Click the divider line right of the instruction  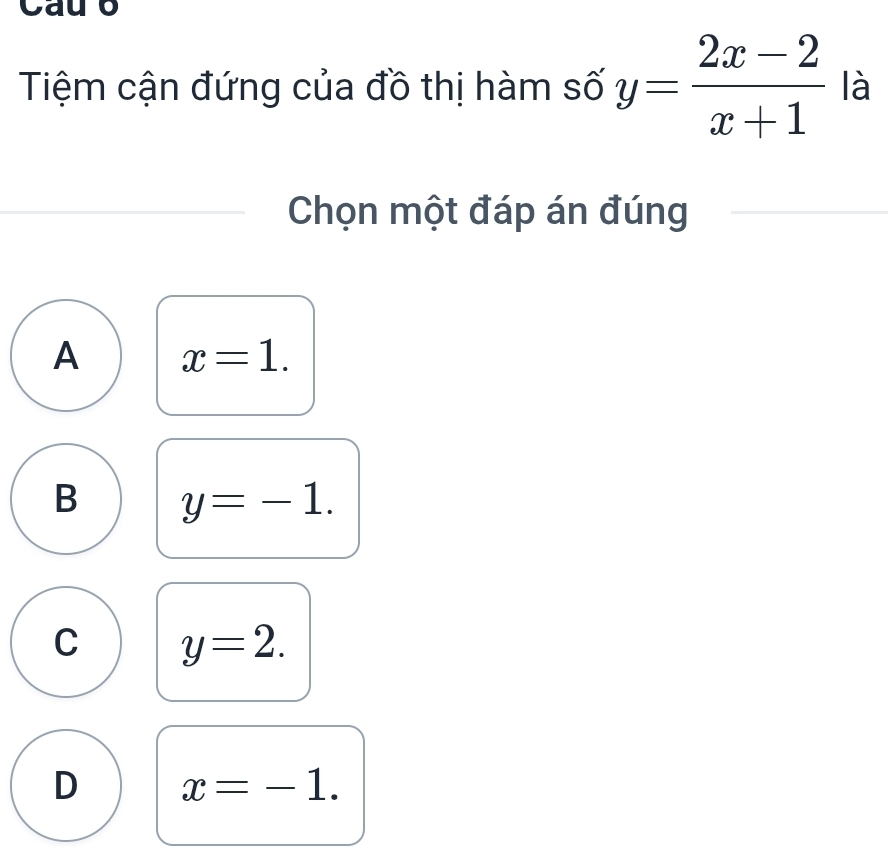pos(808,212)
